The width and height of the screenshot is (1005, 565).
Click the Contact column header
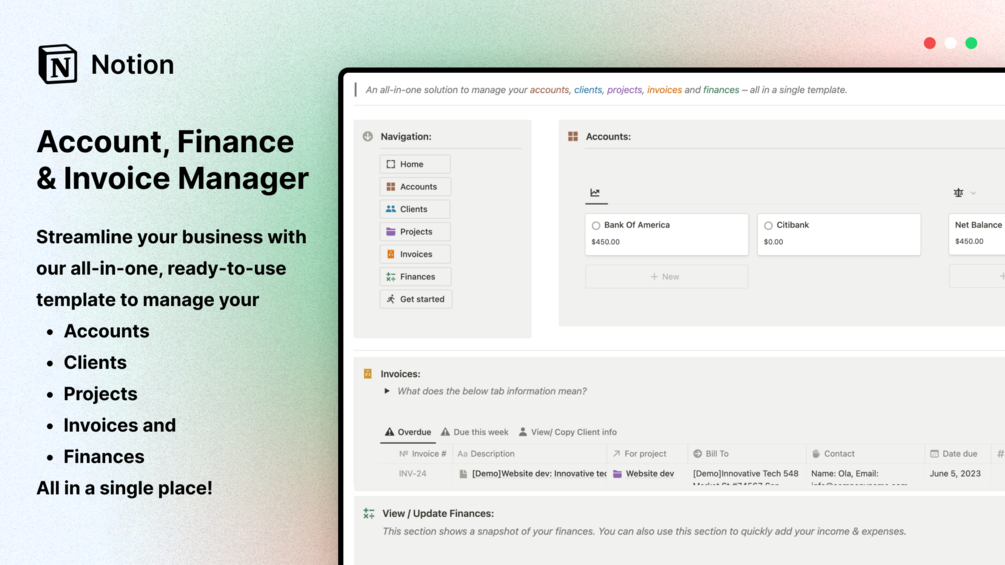coord(865,454)
